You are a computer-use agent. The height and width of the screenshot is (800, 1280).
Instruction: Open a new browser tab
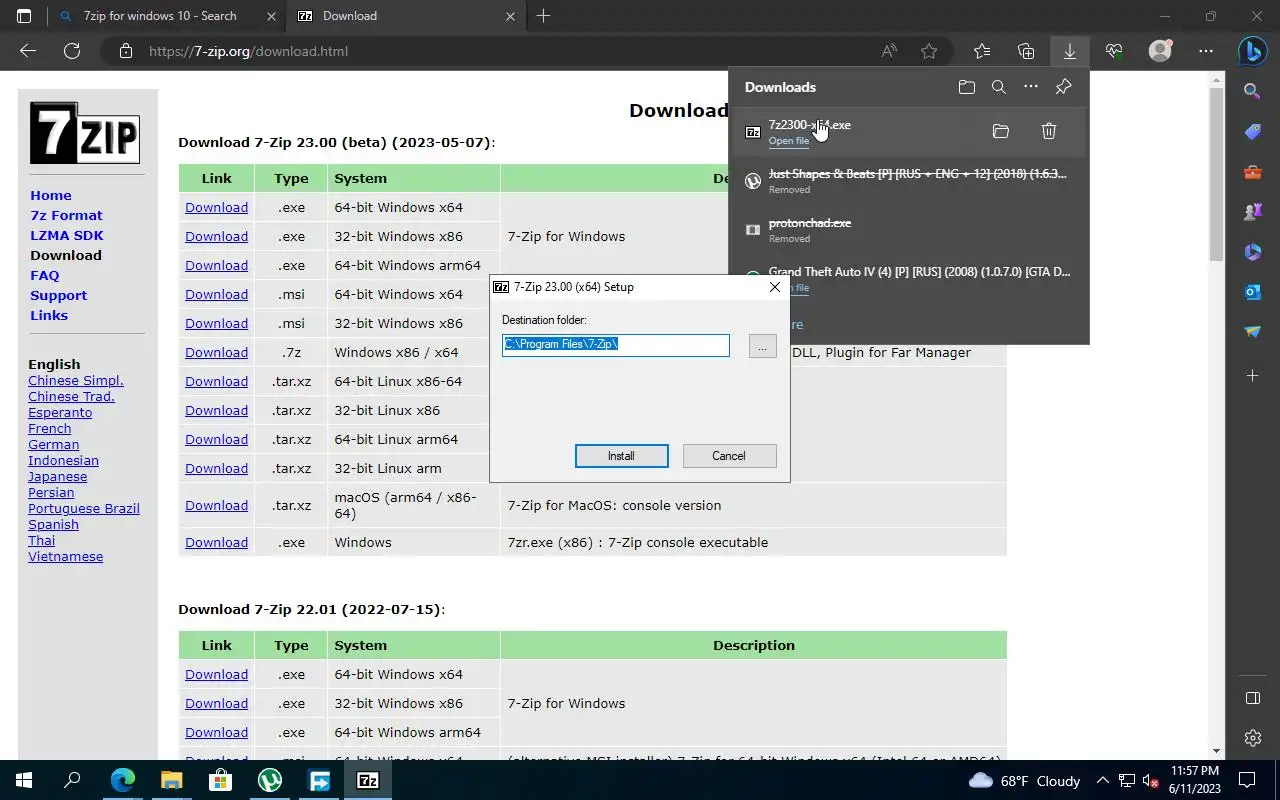click(x=543, y=16)
